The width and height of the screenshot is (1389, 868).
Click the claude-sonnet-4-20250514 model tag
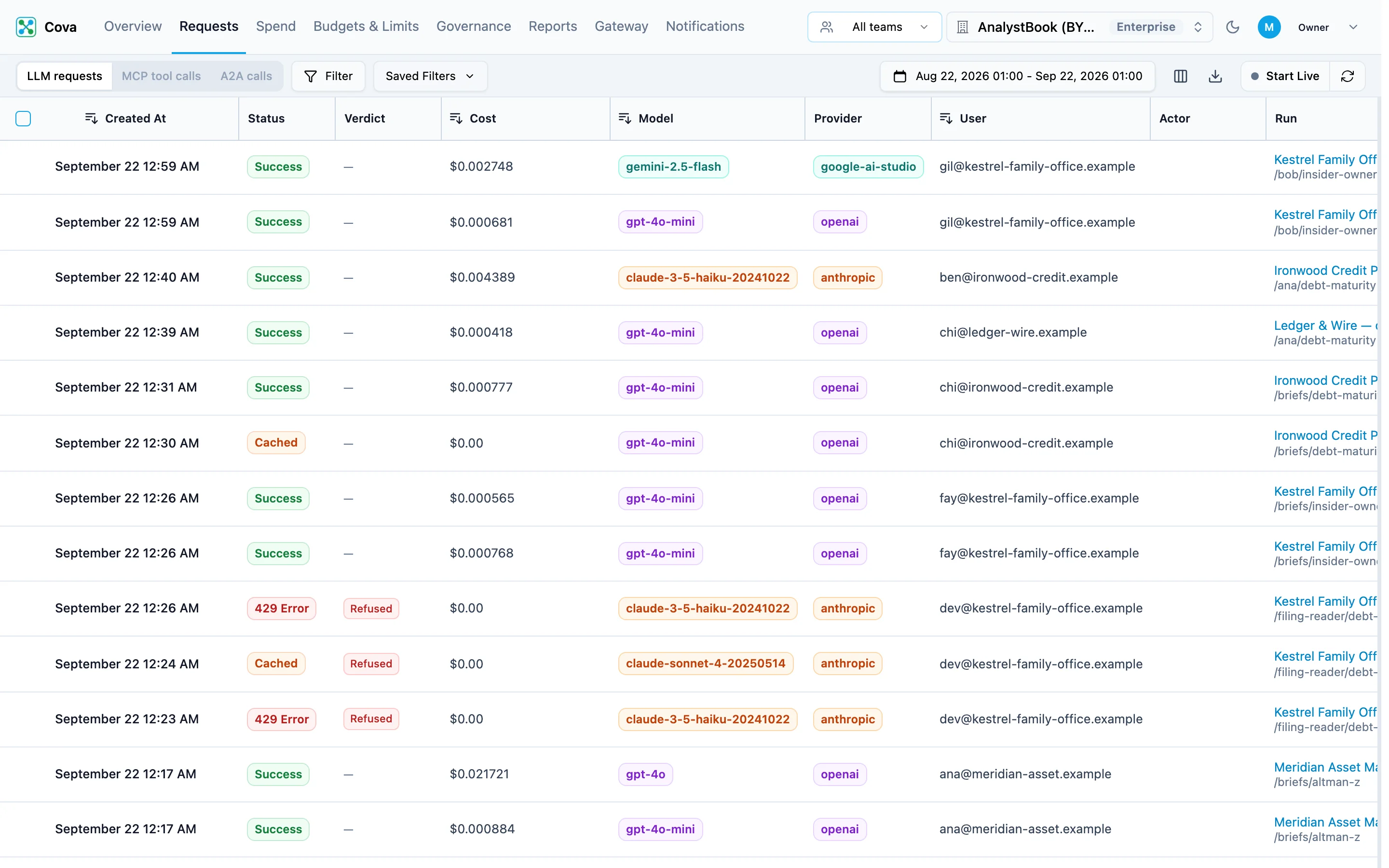tap(706, 664)
